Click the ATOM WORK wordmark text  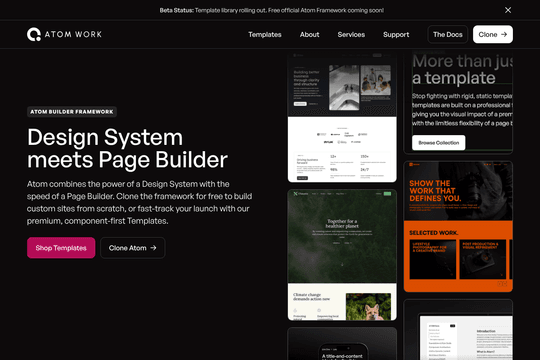(x=73, y=34)
